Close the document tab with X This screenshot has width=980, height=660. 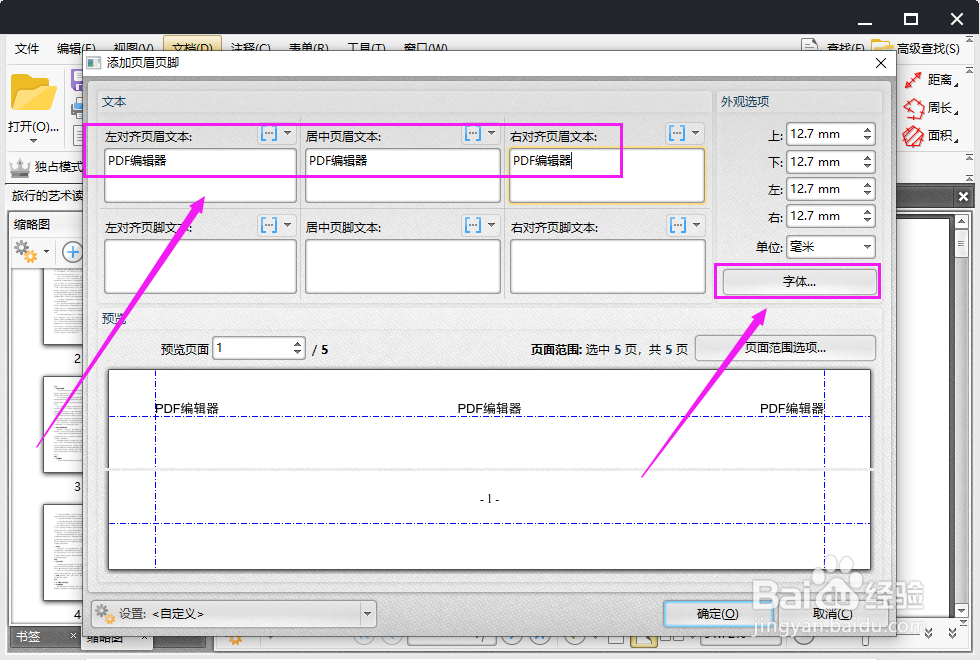tap(963, 196)
